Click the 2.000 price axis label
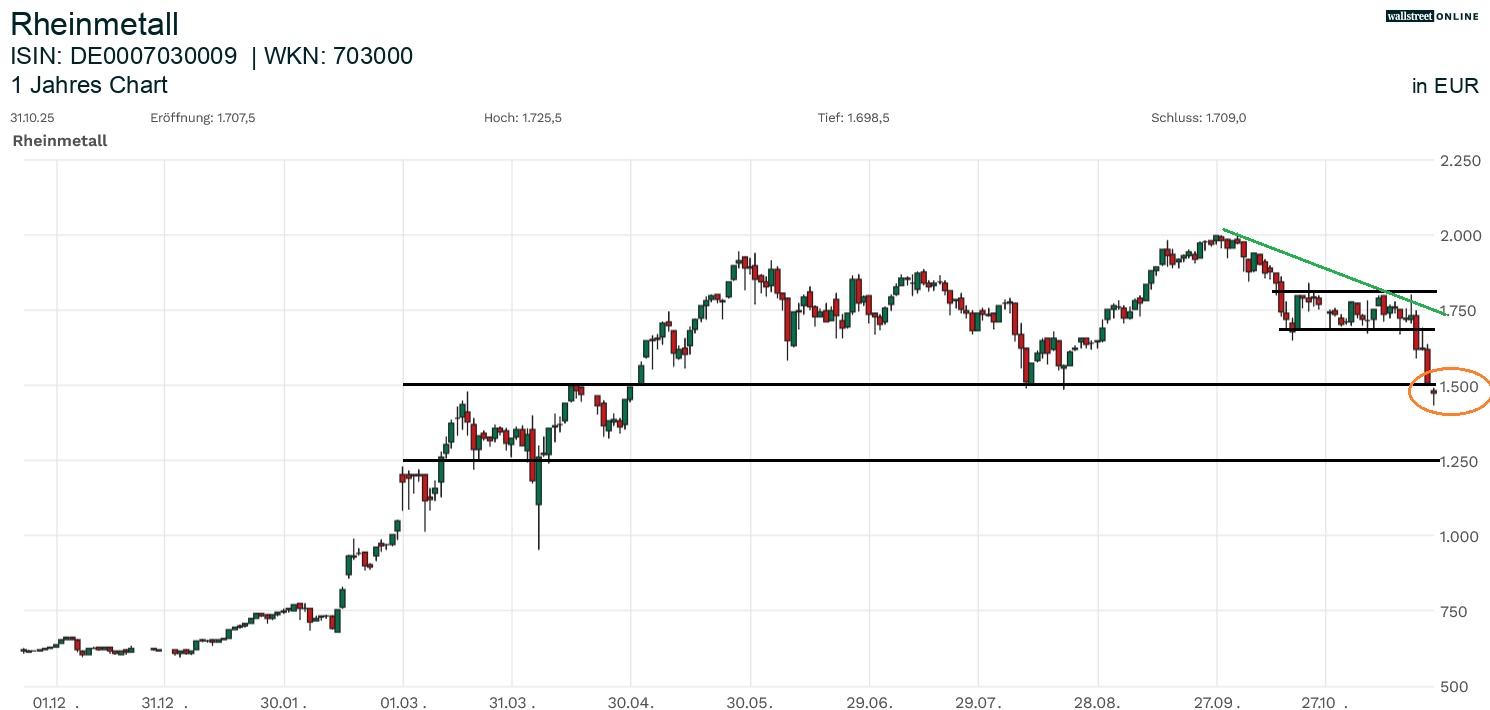 tap(1459, 236)
